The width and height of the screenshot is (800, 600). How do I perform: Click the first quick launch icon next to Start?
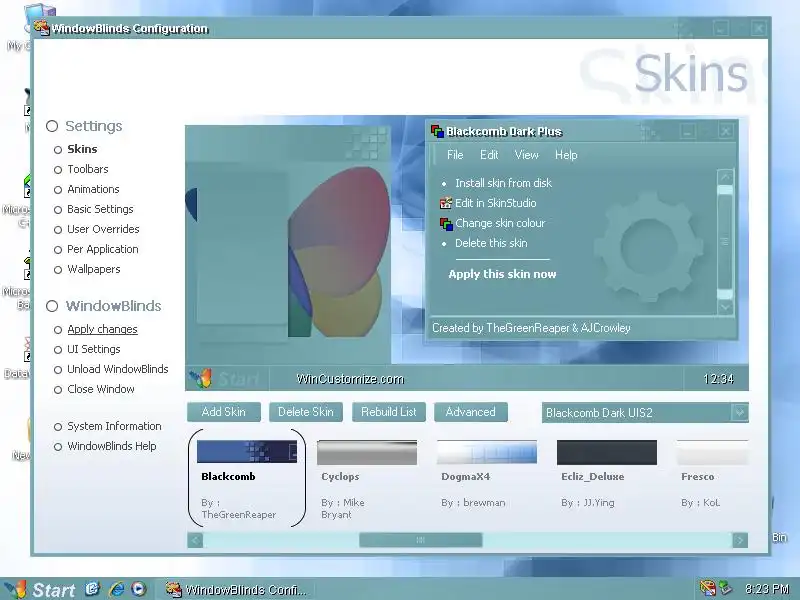pyautogui.click(x=92, y=589)
